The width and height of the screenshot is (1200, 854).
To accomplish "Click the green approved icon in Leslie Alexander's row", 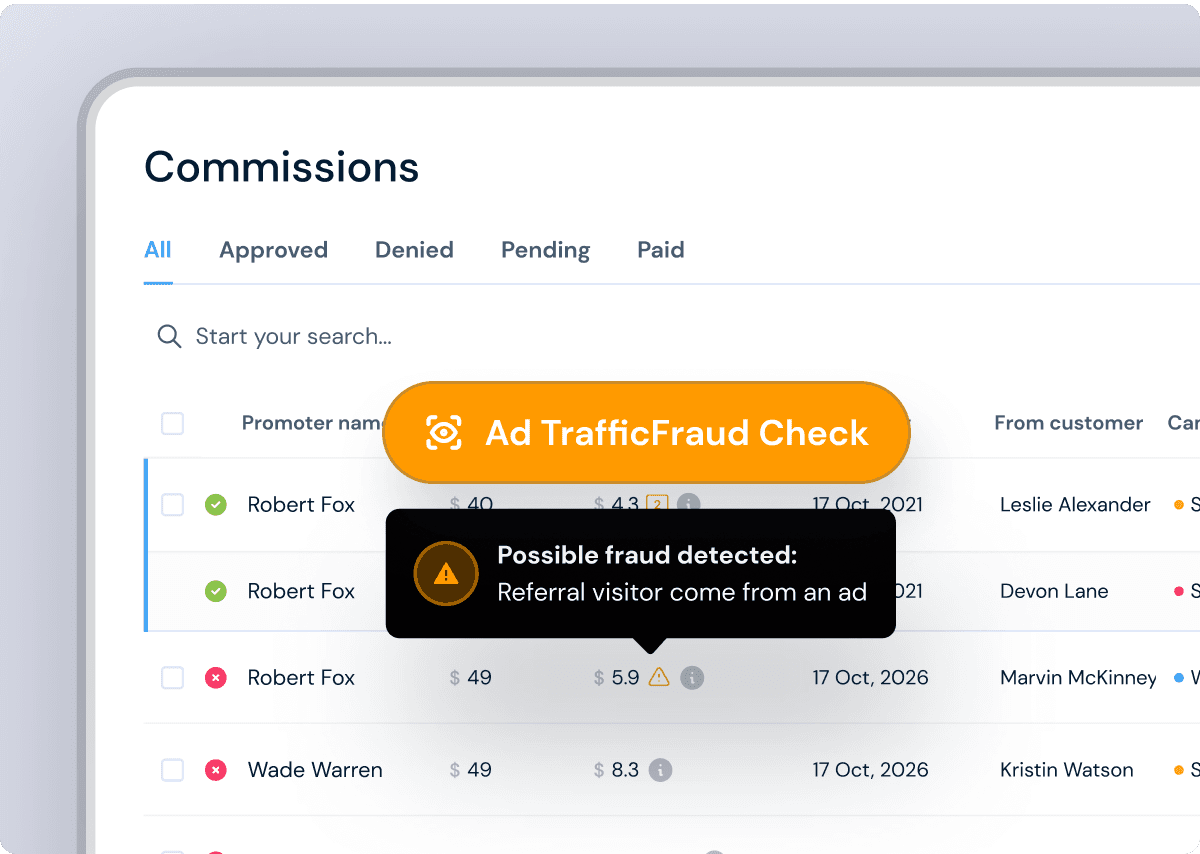I will pos(215,505).
